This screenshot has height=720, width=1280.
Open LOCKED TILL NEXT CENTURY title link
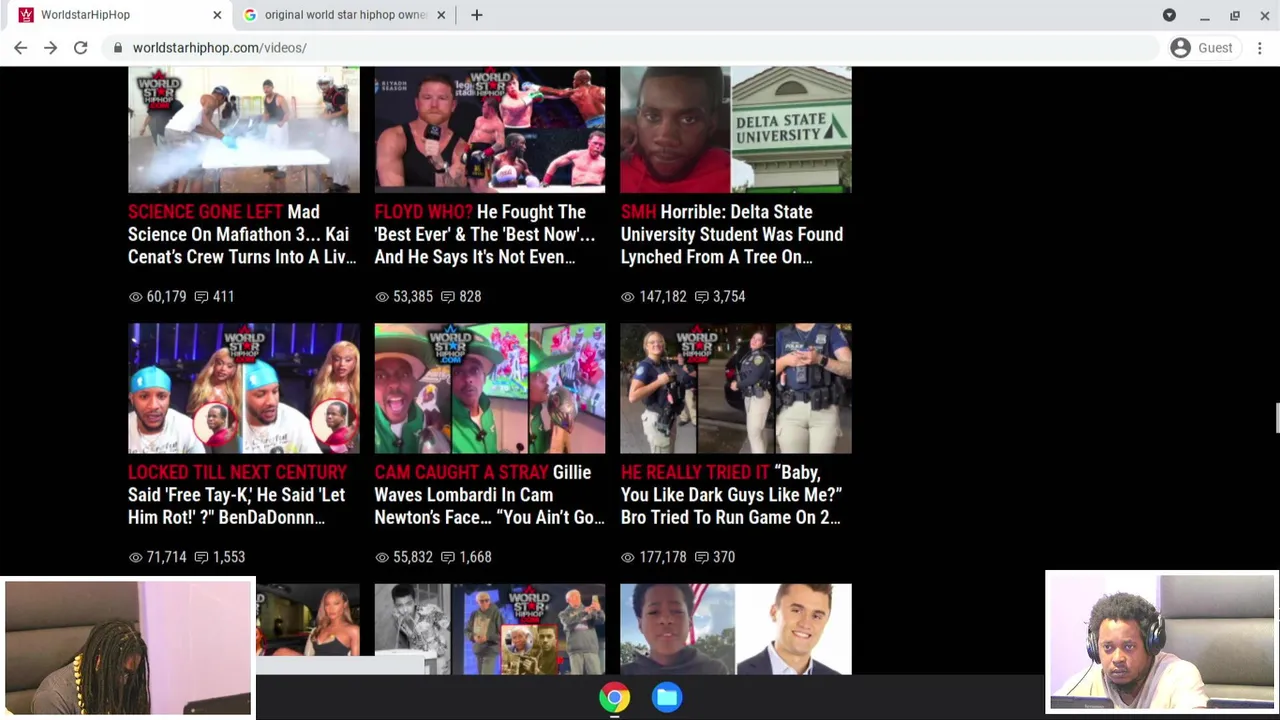(238, 495)
